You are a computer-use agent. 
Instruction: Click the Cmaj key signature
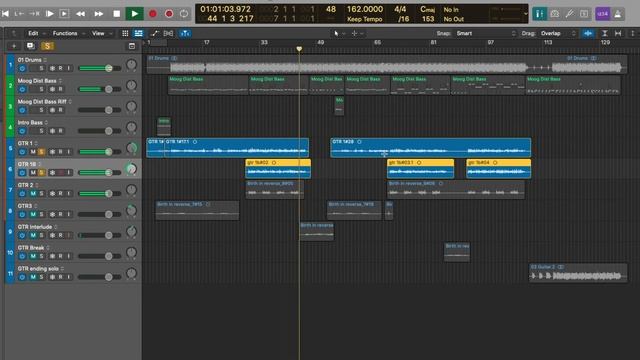(x=427, y=9)
